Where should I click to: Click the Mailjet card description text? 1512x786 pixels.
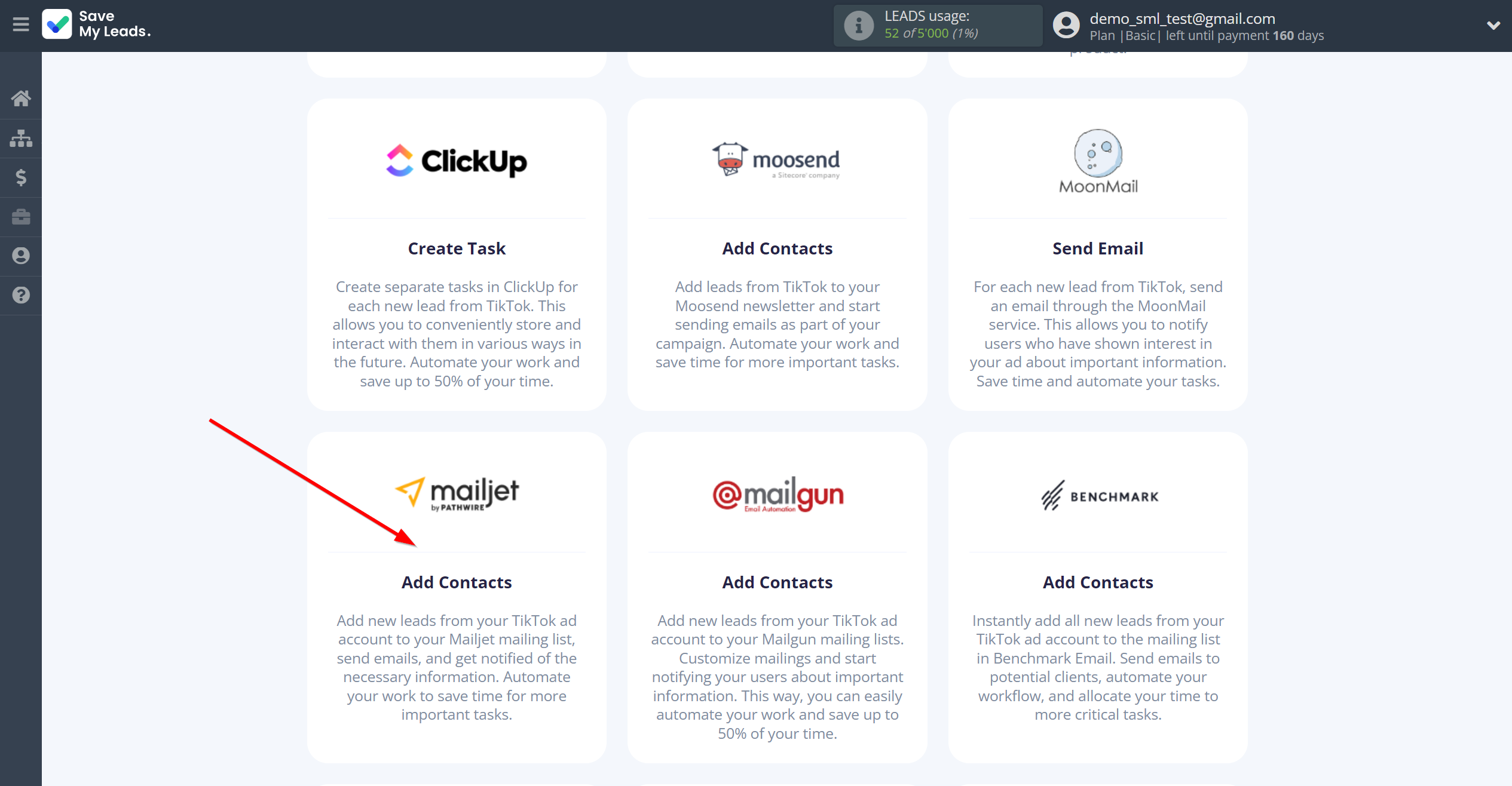click(457, 668)
